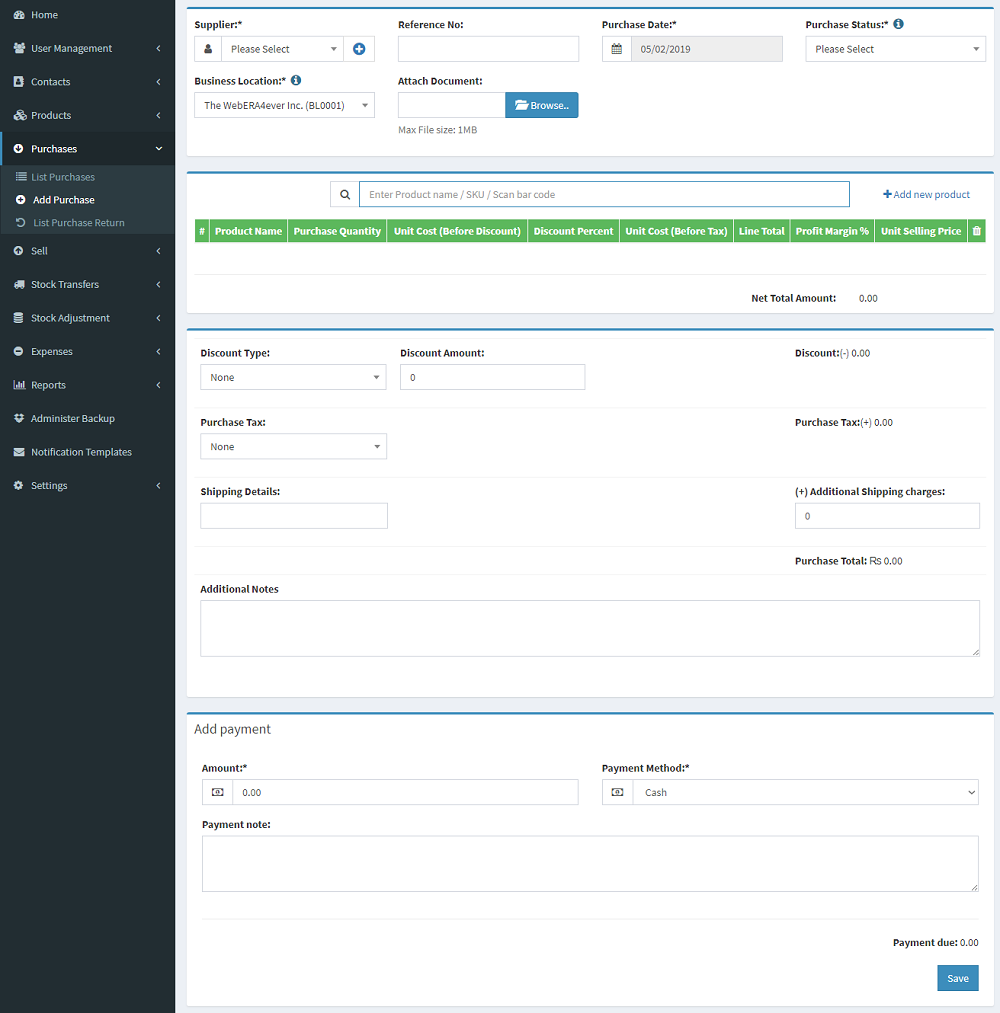Open the Supplier dropdown

point(282,49)
